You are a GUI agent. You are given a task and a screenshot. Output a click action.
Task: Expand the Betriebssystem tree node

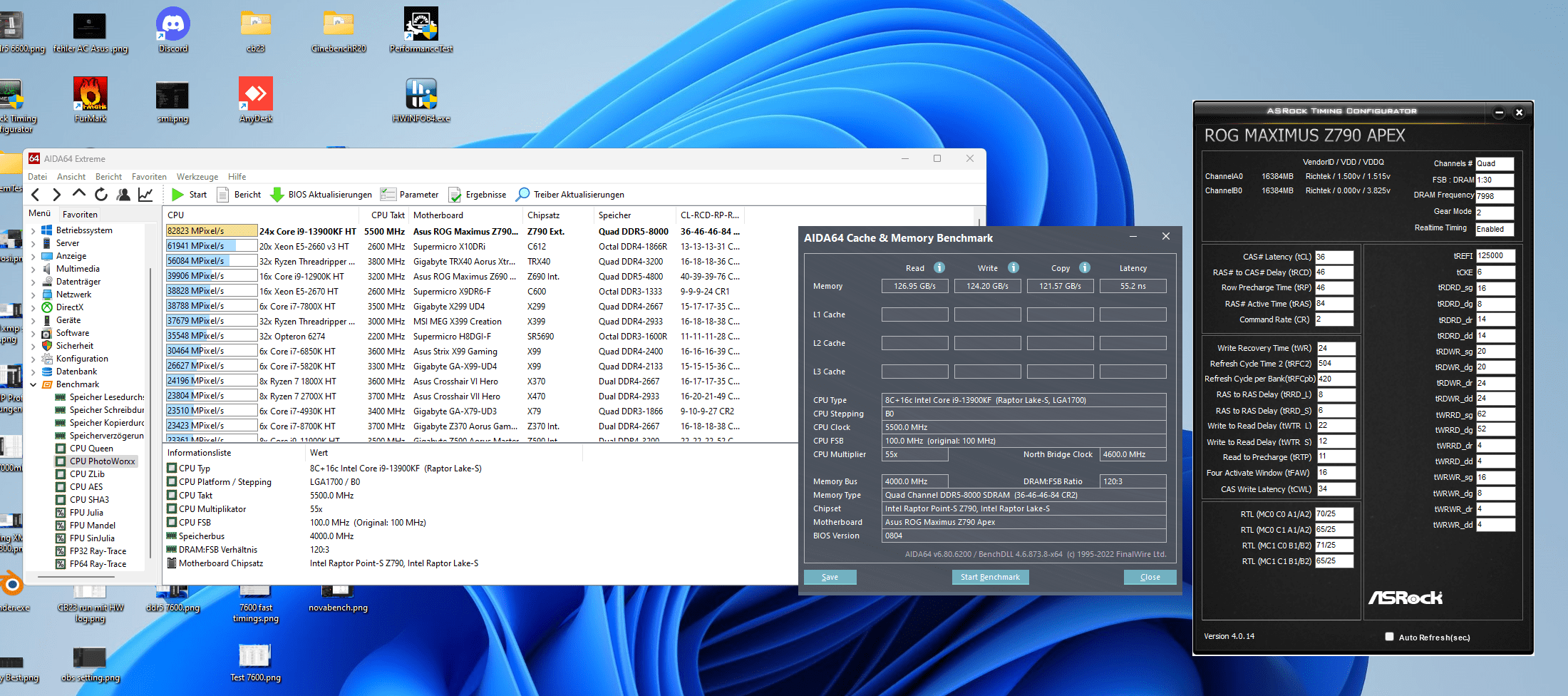click(33, 230)
